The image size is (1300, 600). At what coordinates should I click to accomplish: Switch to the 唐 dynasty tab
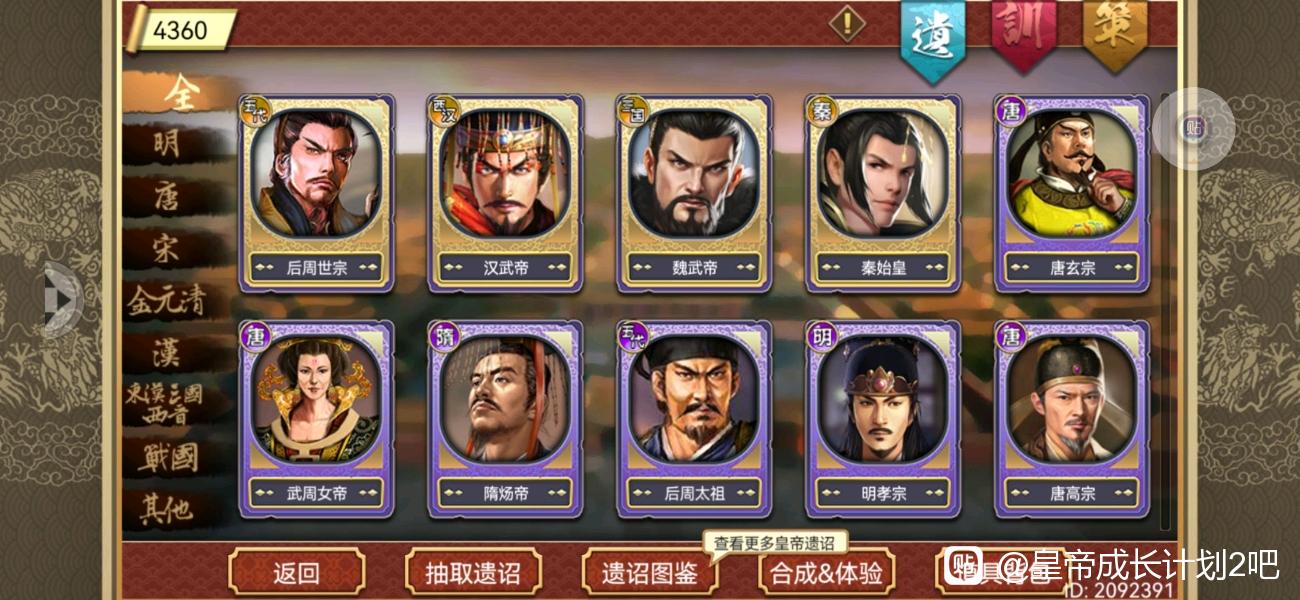click(167, 197)
